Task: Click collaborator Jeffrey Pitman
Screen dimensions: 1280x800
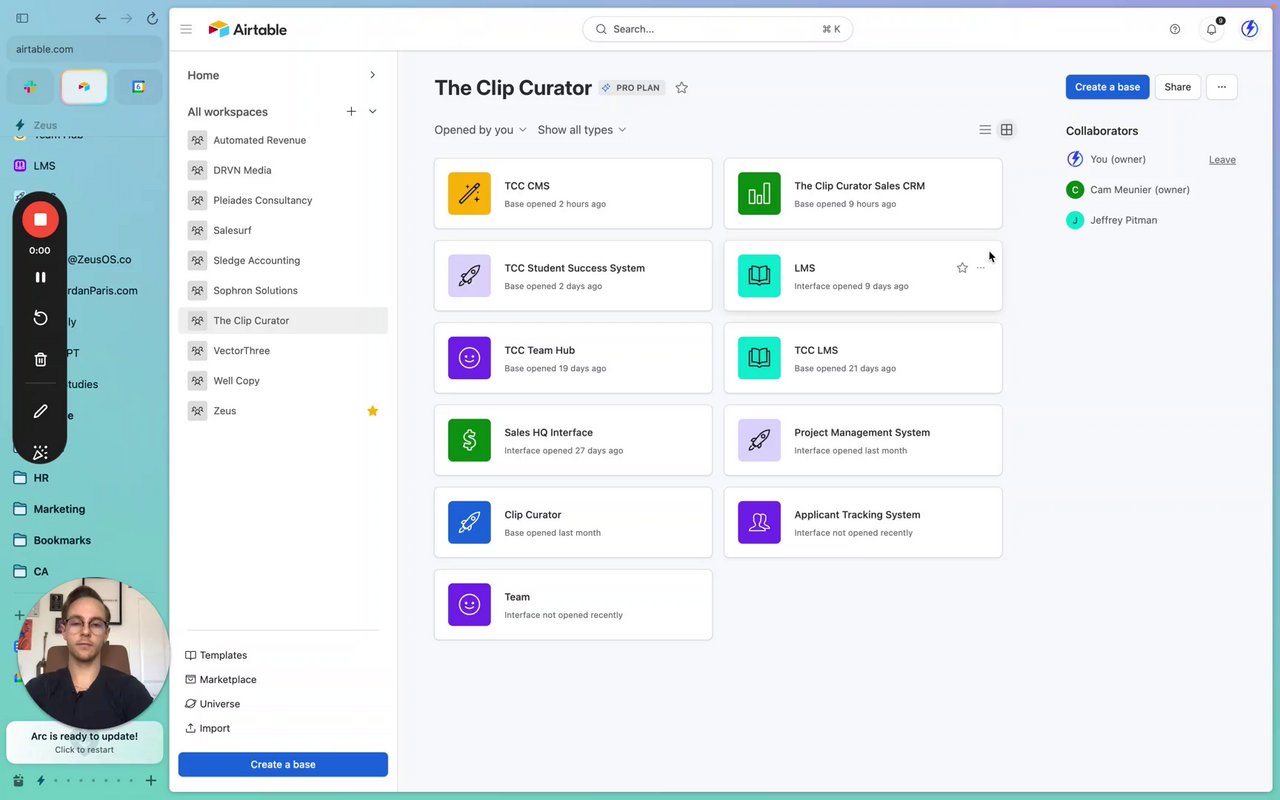Action: [1112, 220]
